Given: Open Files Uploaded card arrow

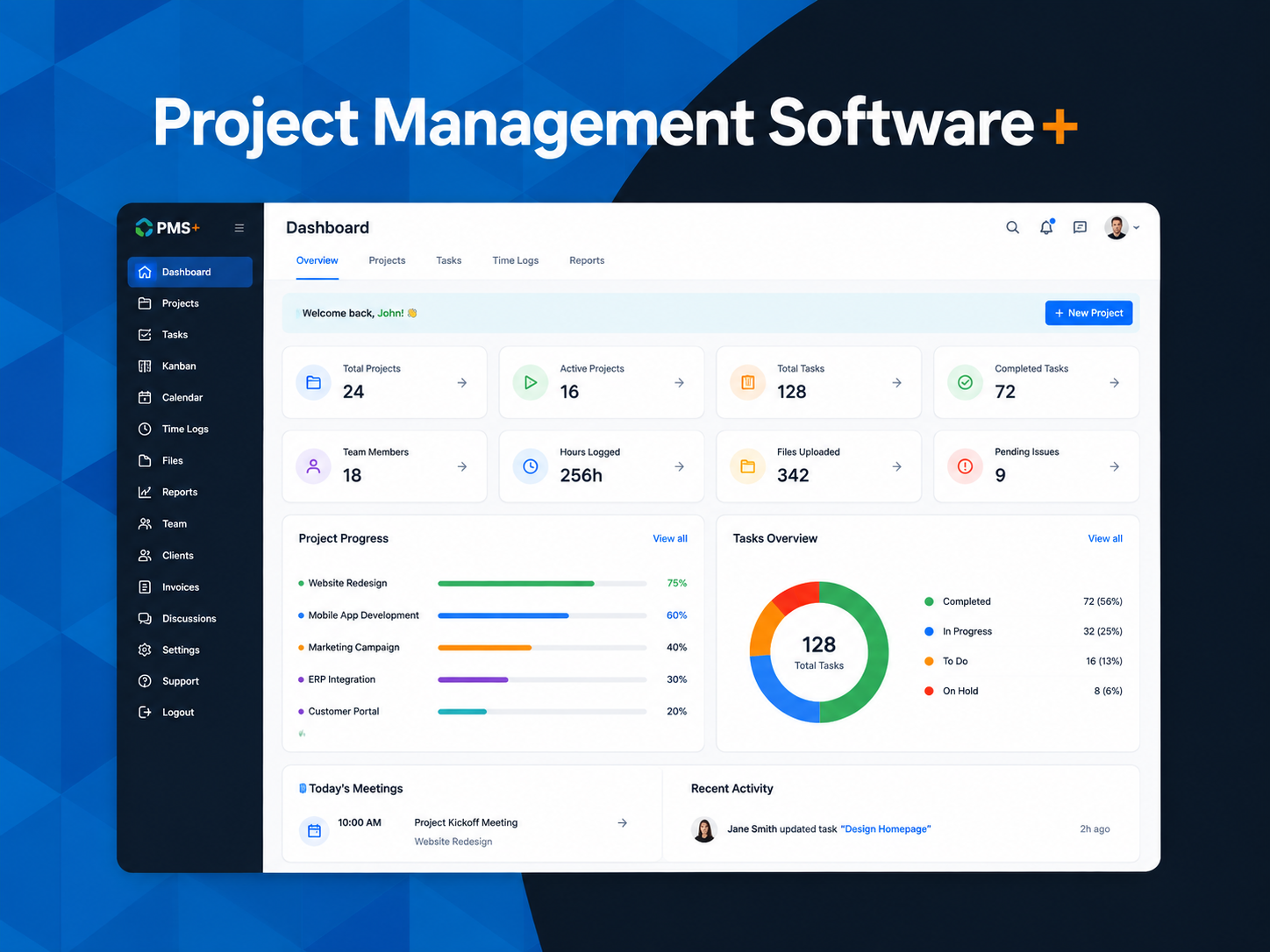Looking at the screenshot, I should (897, 467).
